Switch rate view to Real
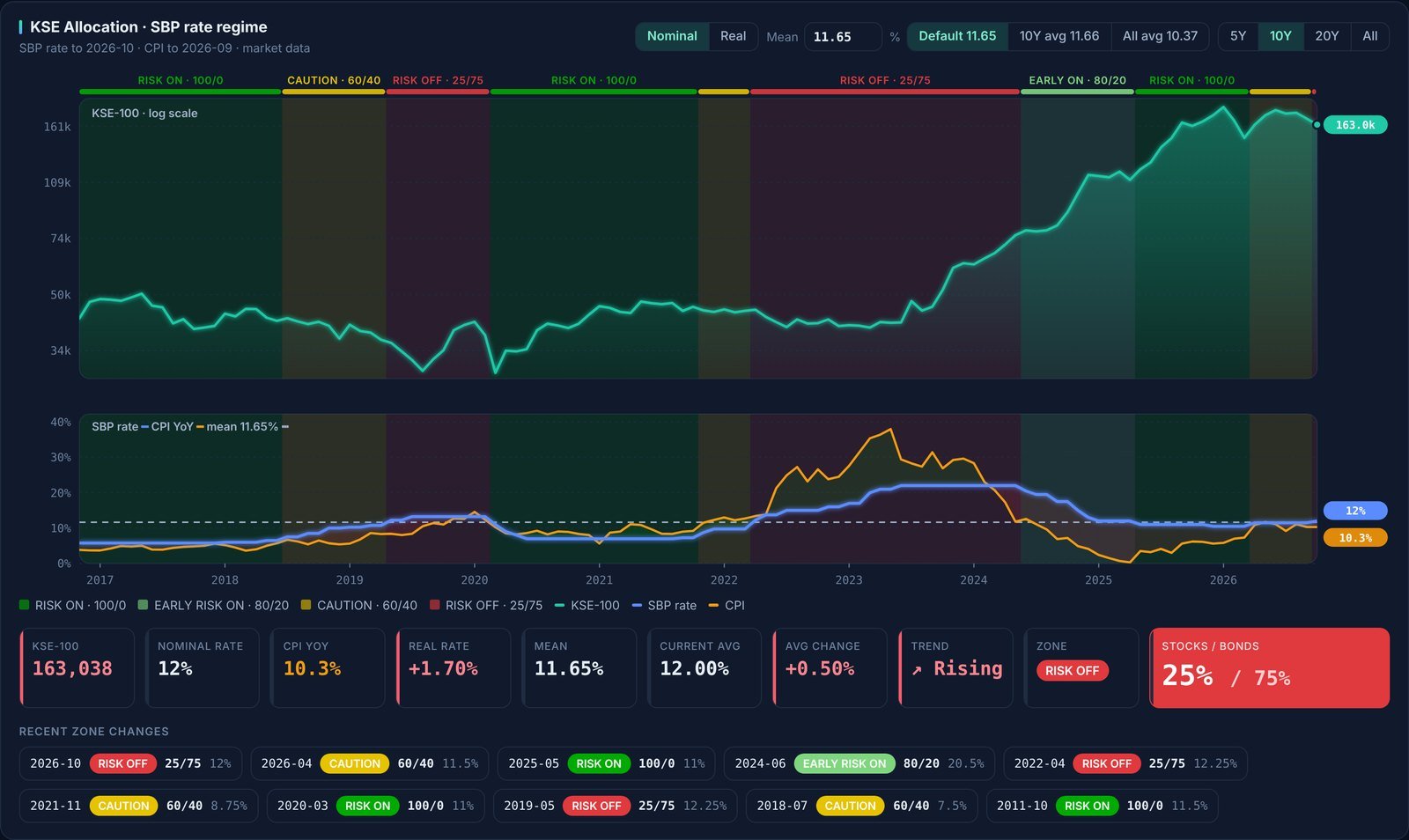The image size is (1409, 840). coord(733,36)
